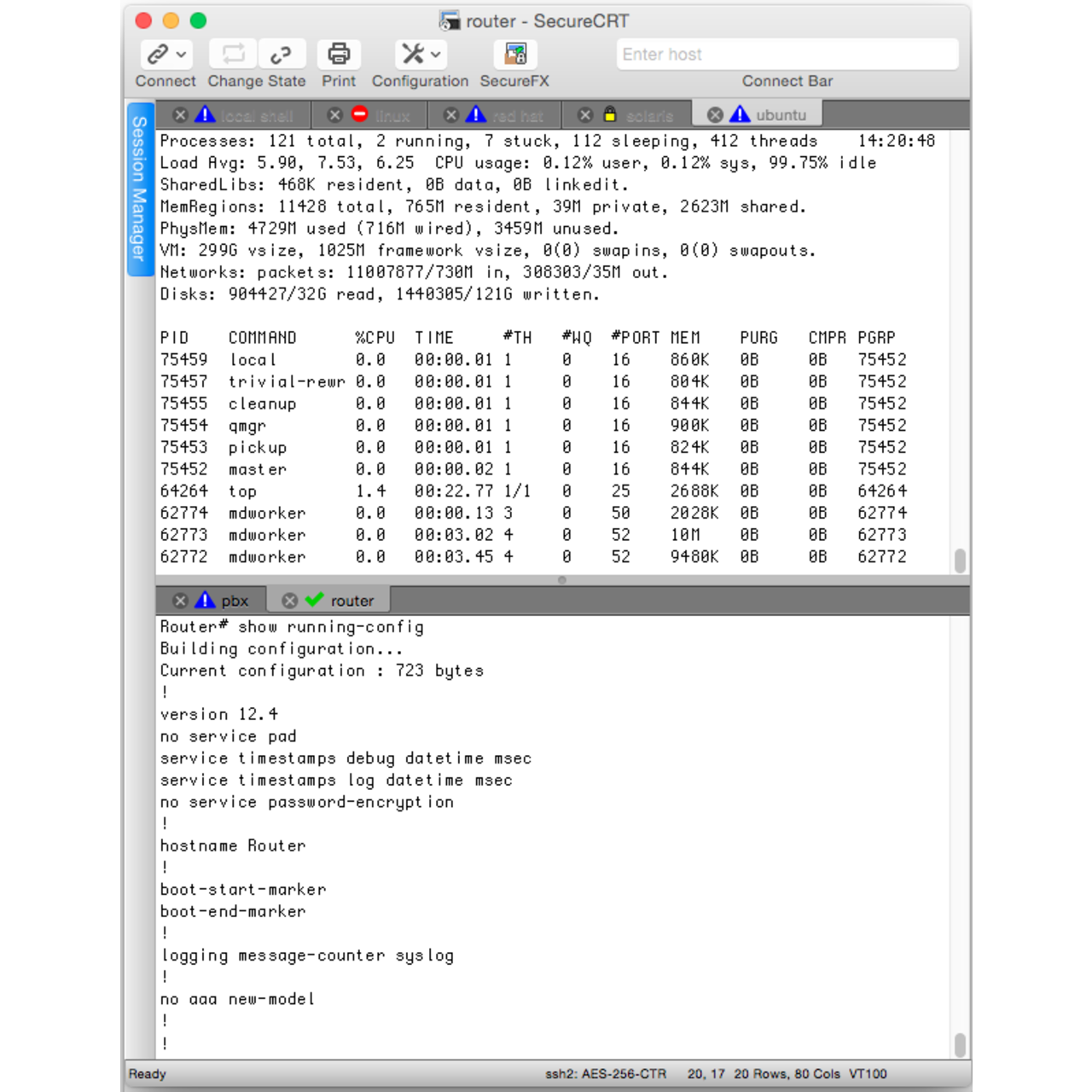The height and width of the screenshot is (1092, 1092).
Task: Click the top terminal pane scrollbar thumb
Action: [x=960, y=561]
